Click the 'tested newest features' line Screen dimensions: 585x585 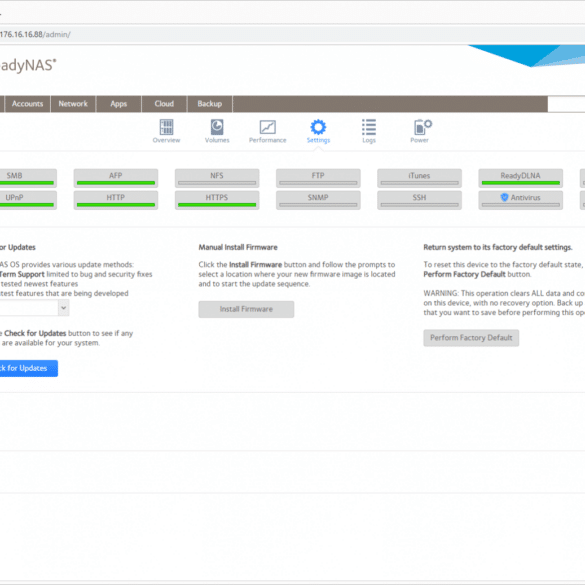pyautogui.click(x=39, y=284)
